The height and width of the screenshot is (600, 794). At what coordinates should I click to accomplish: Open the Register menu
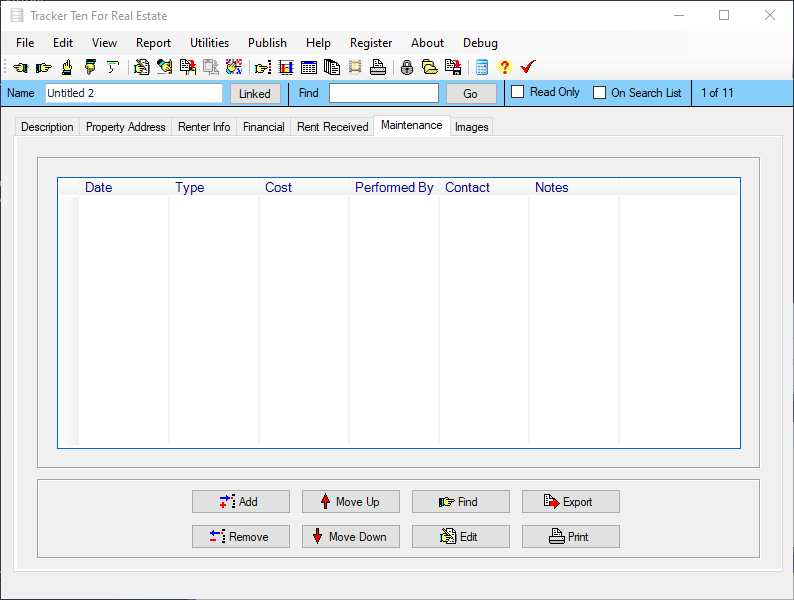[x=371, y=43]
